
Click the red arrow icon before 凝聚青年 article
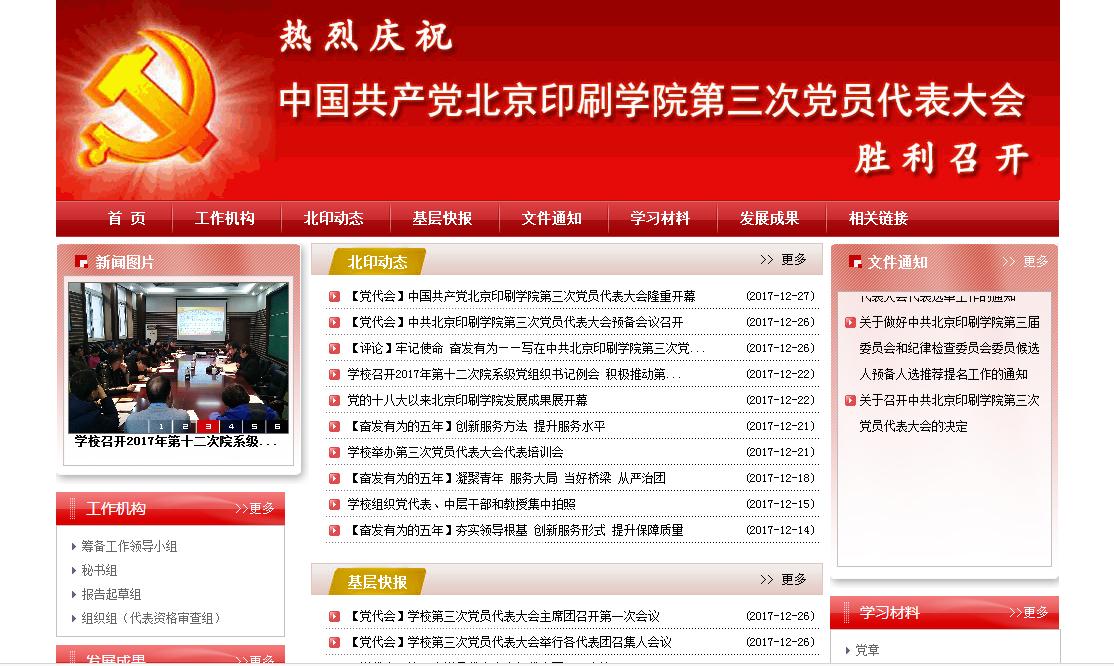[x=334, y=478]
